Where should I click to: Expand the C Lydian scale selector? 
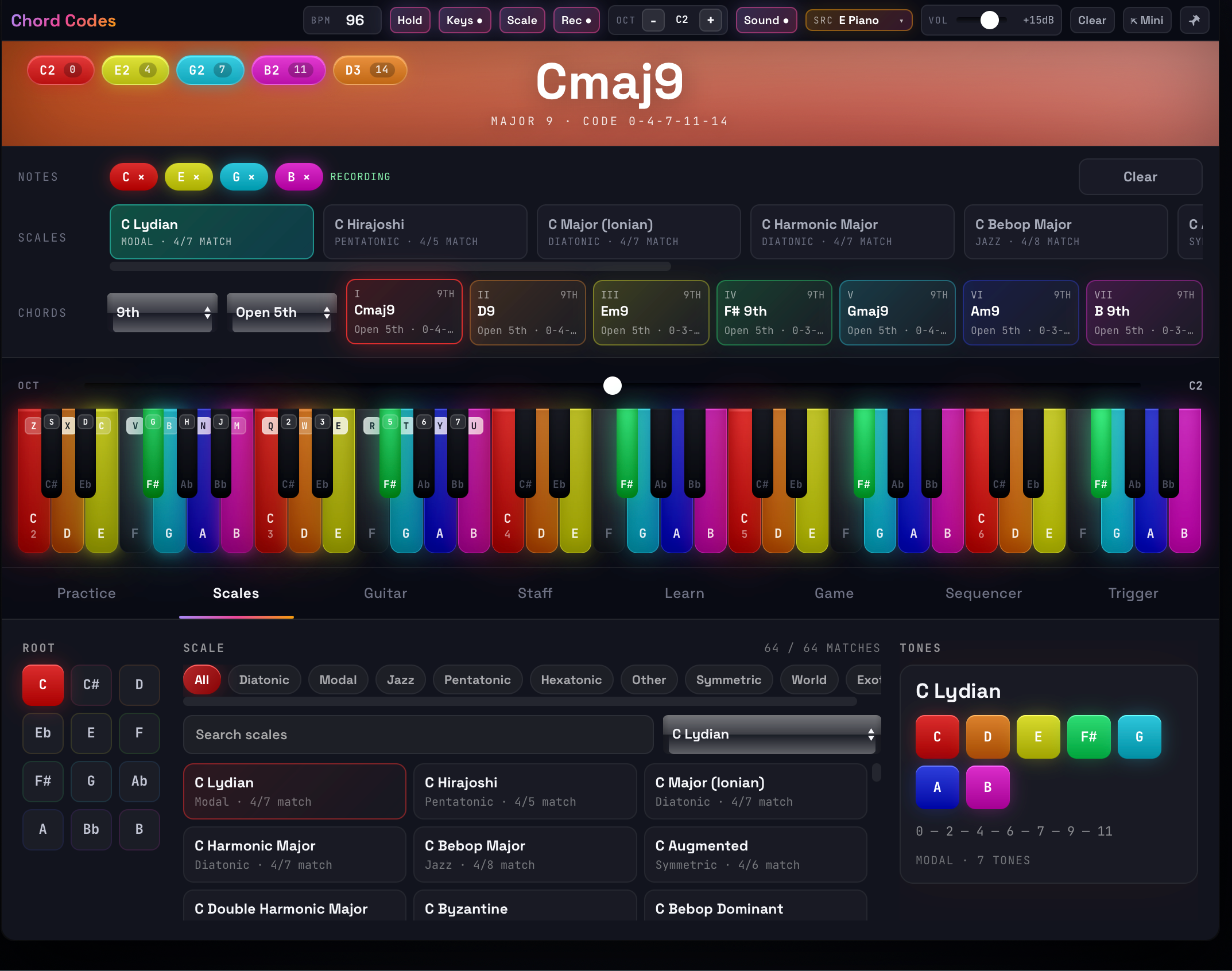(x=772, y=734)
